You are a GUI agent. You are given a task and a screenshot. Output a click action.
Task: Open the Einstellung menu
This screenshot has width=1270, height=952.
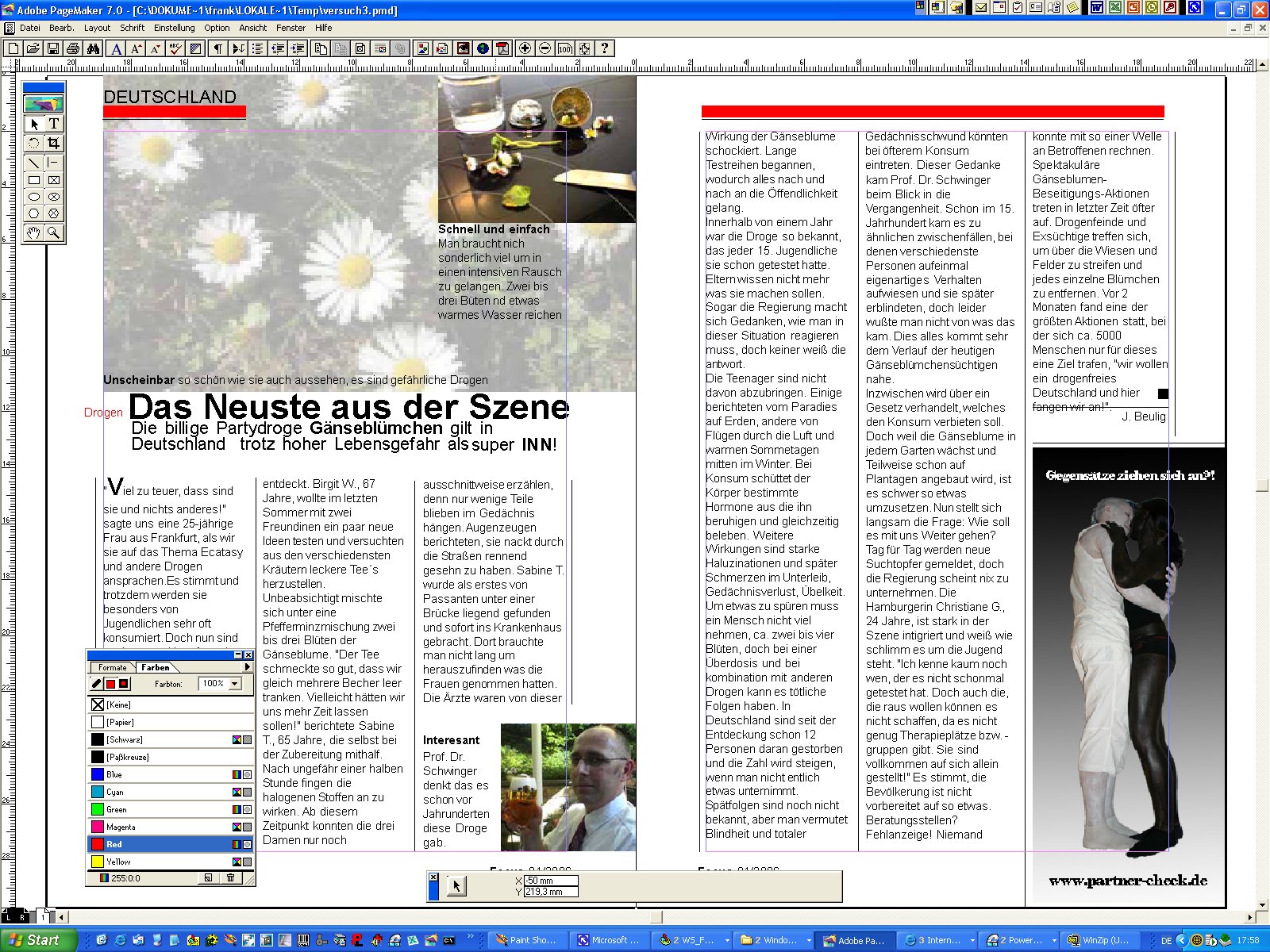point(174,28)
